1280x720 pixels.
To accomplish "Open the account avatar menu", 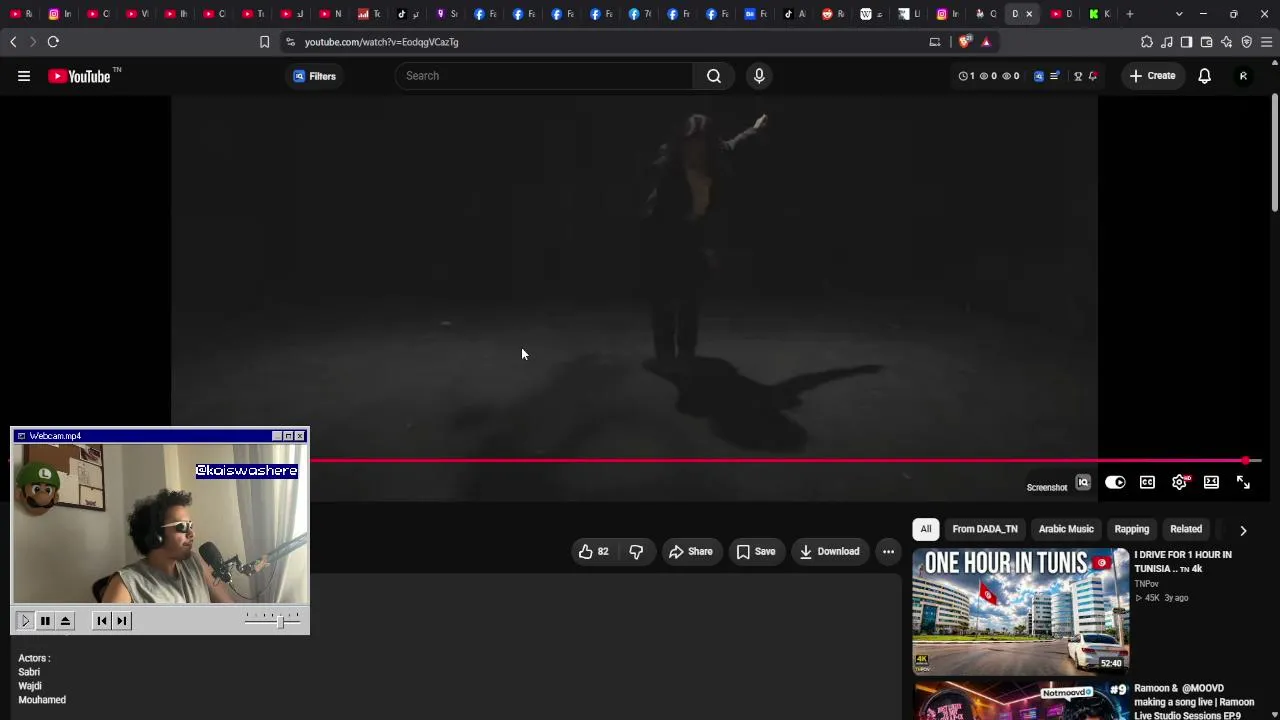I will [x=1243, y=76].
